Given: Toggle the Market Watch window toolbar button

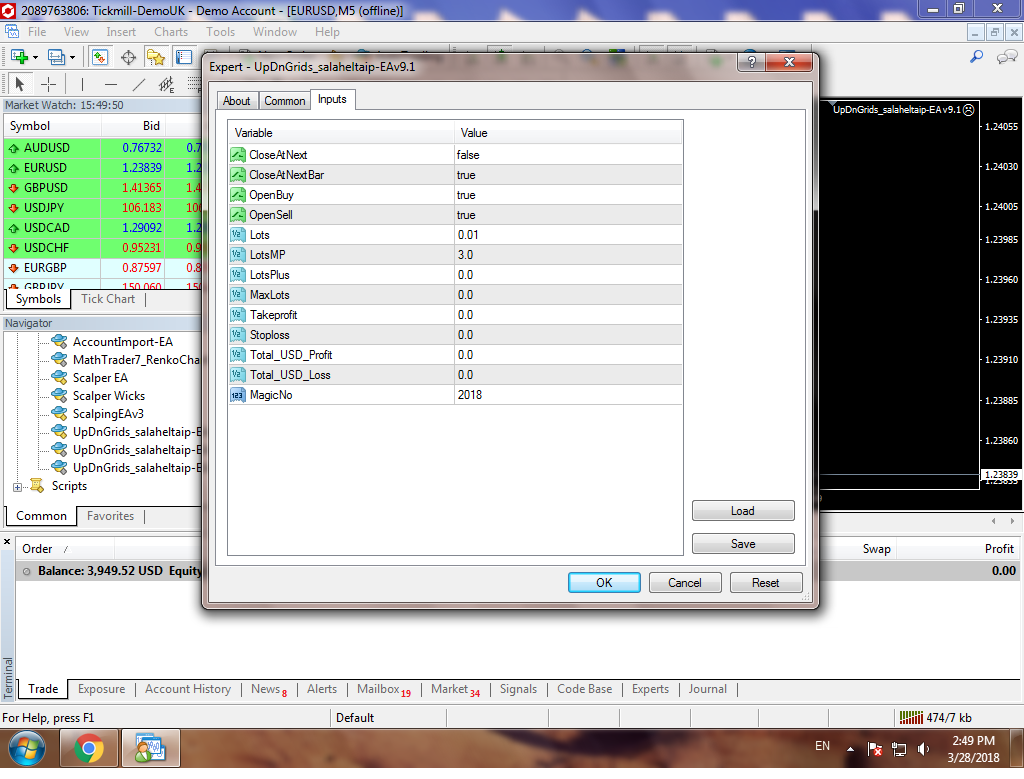Looking at the screenshot, I should click(x=99, y=57).
